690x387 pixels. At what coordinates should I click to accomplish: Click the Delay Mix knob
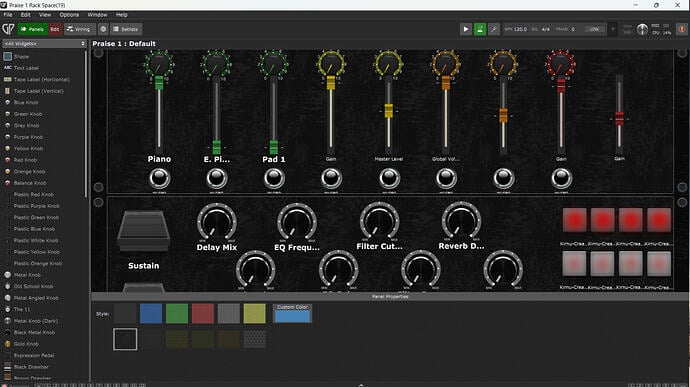click(x=217, y=222)
